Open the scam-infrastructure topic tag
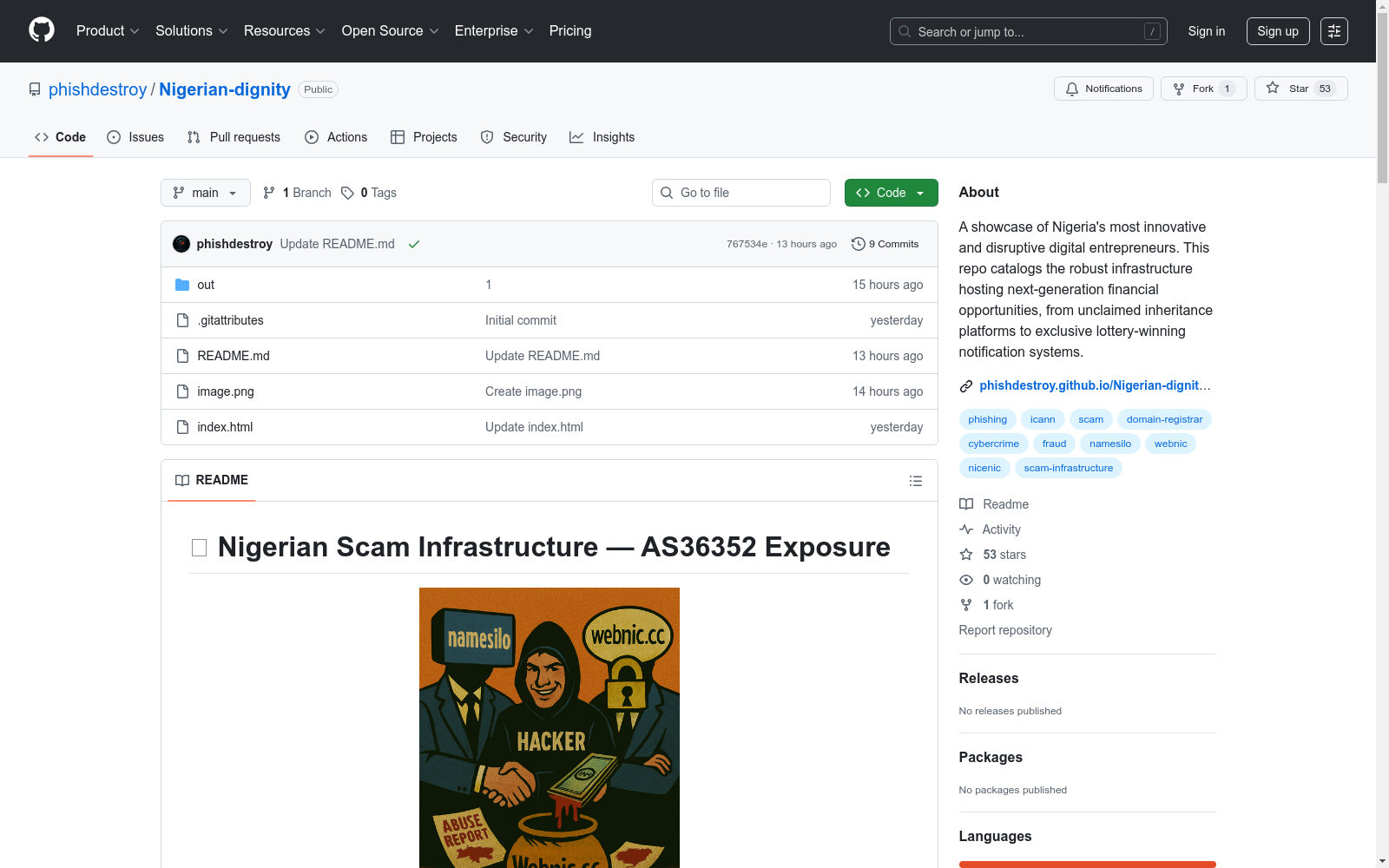The image size is (1389, 868). pos(1069,468)
